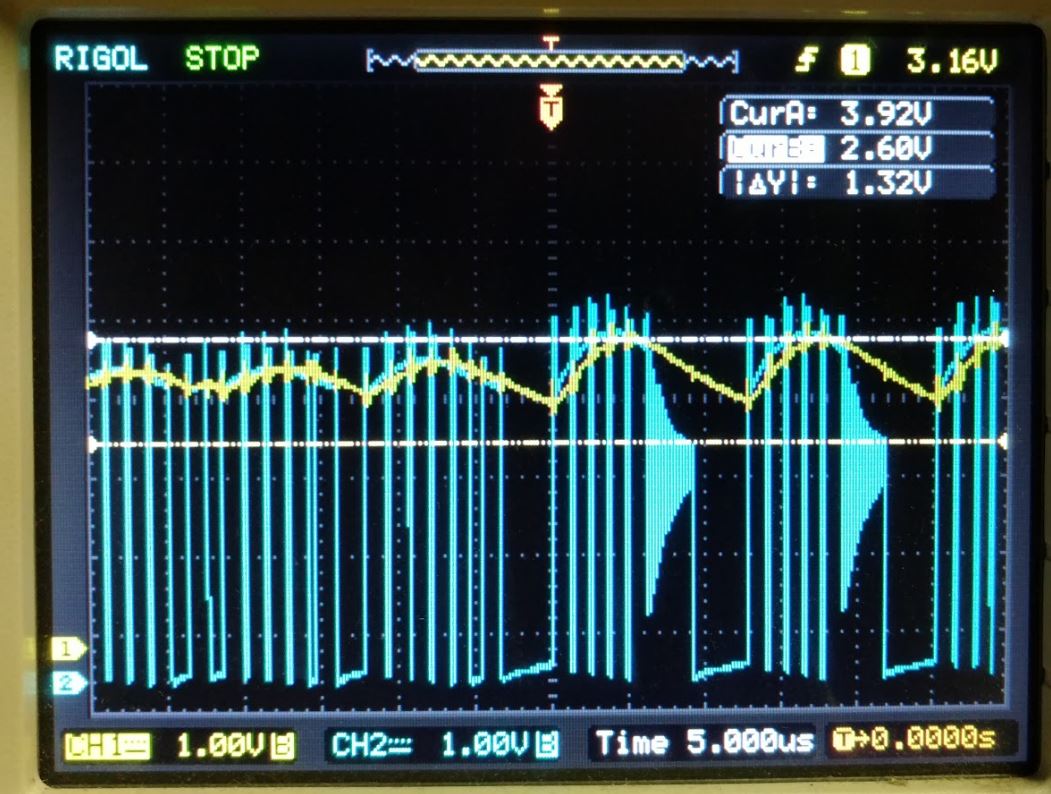Click the rising edge trigger icon
This screenshot has height=794, width=1051.
pyautogui.click(x=808, y=60)
